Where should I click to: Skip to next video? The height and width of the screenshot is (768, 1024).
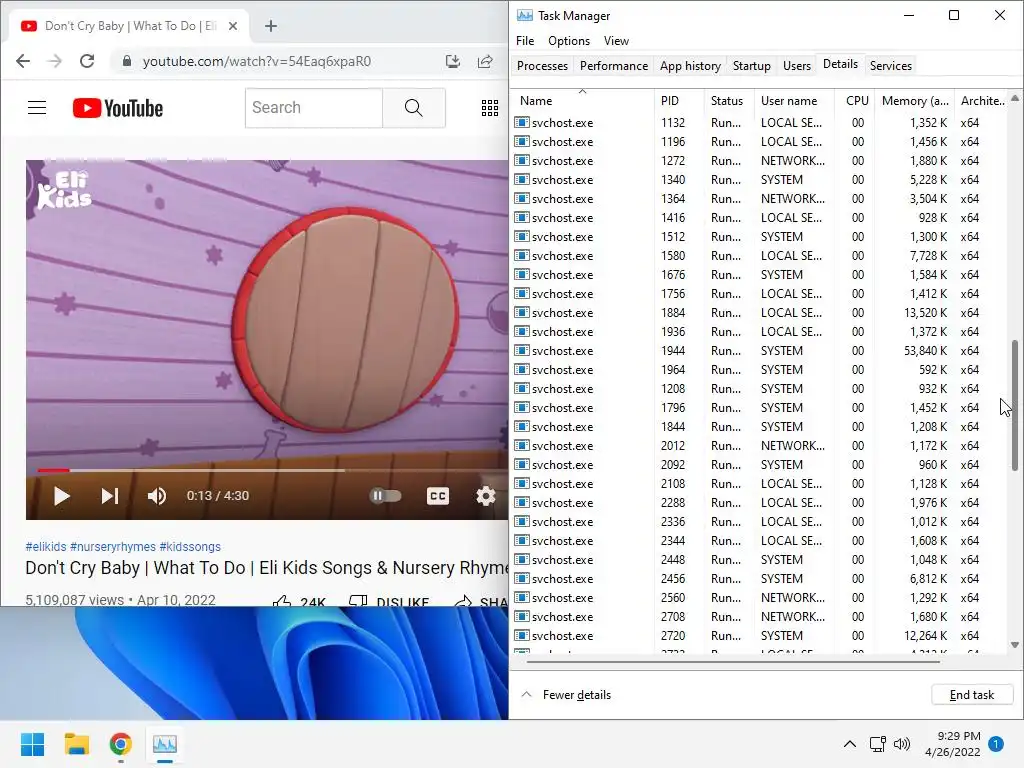[110, 496]
